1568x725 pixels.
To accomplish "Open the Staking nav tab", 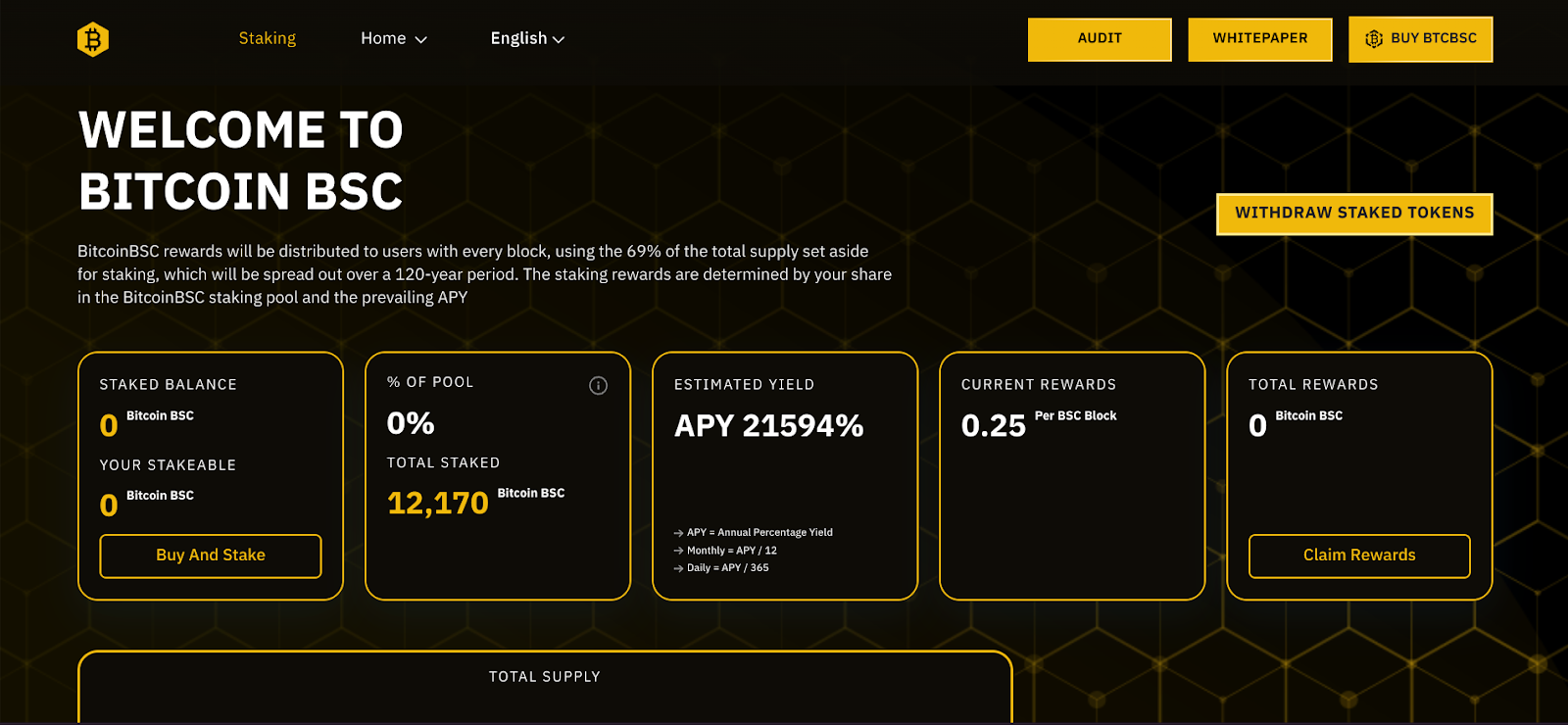I will [x=268, y=38].
